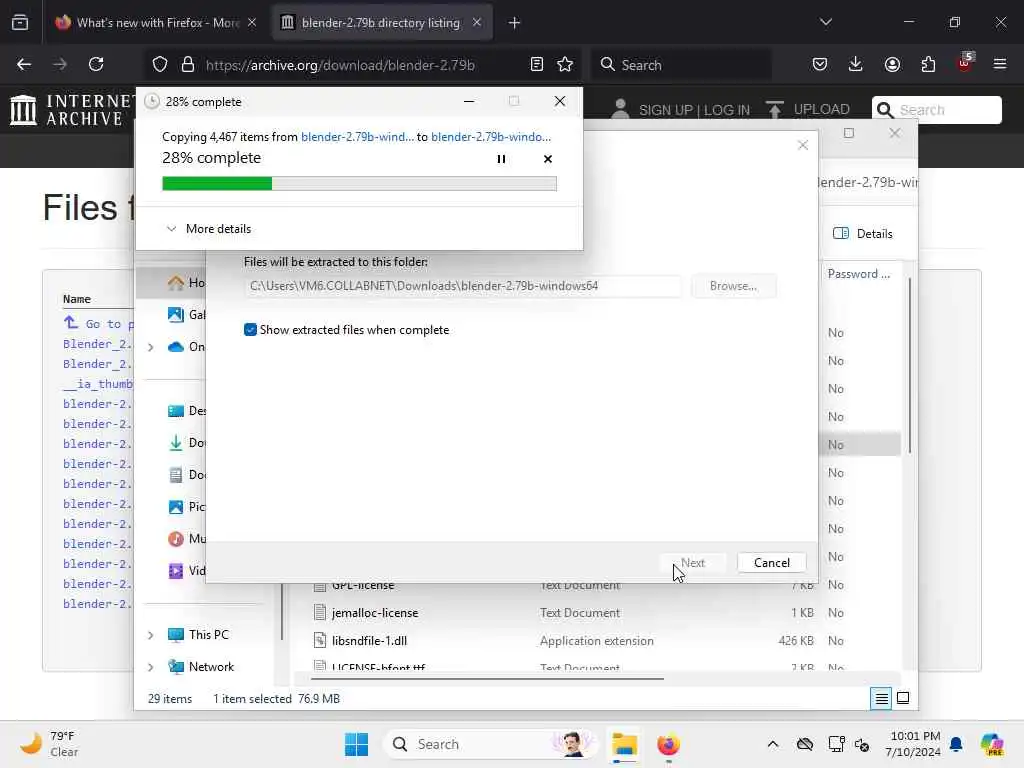Open Windows Start menu
Viewport: 1024px width, 768px height.
tap(357, 744)
